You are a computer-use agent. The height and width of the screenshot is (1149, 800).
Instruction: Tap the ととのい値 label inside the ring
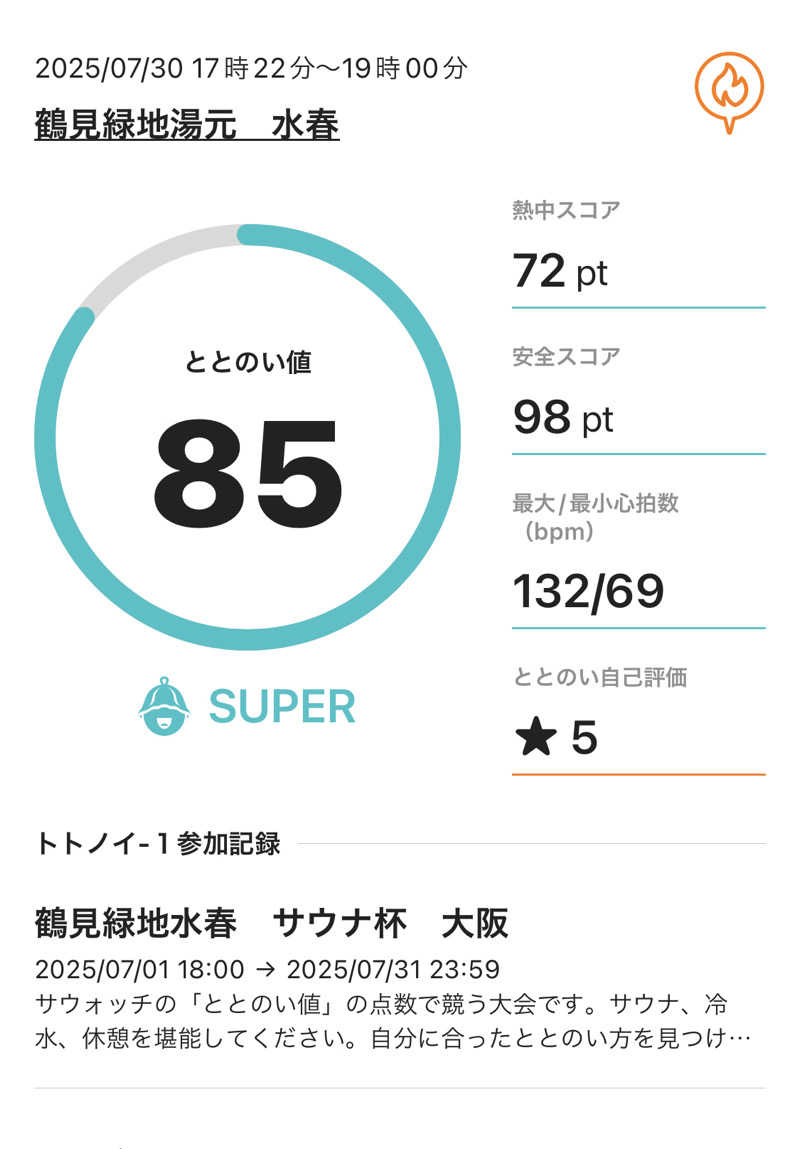pyautogui.click(x=248, y=362)
